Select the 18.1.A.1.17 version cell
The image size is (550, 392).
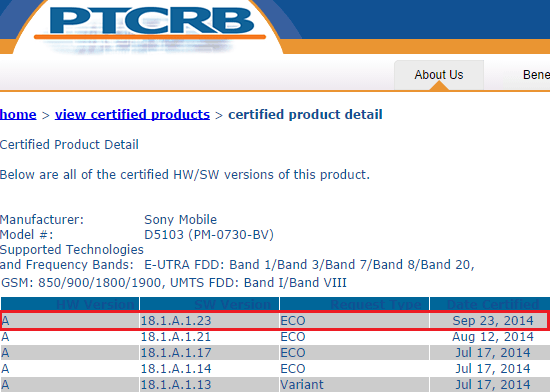point(209,352)
